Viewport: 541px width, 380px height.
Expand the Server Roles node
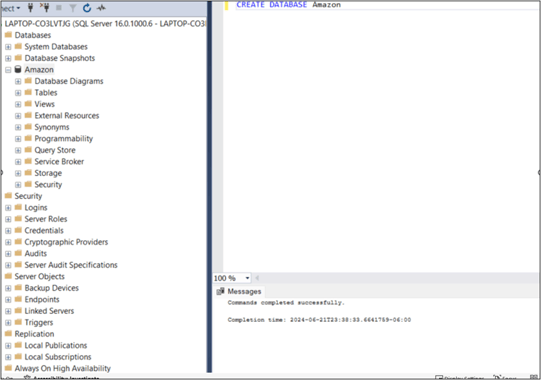tap(8, 219)
